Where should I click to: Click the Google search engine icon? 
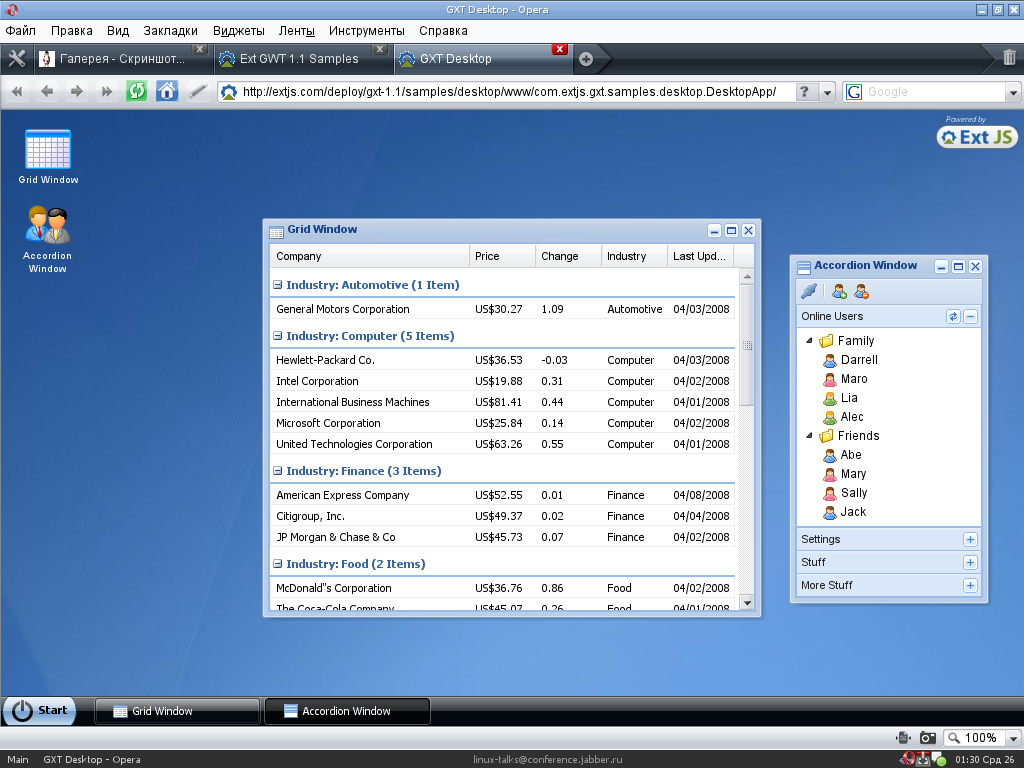point(854,92)
